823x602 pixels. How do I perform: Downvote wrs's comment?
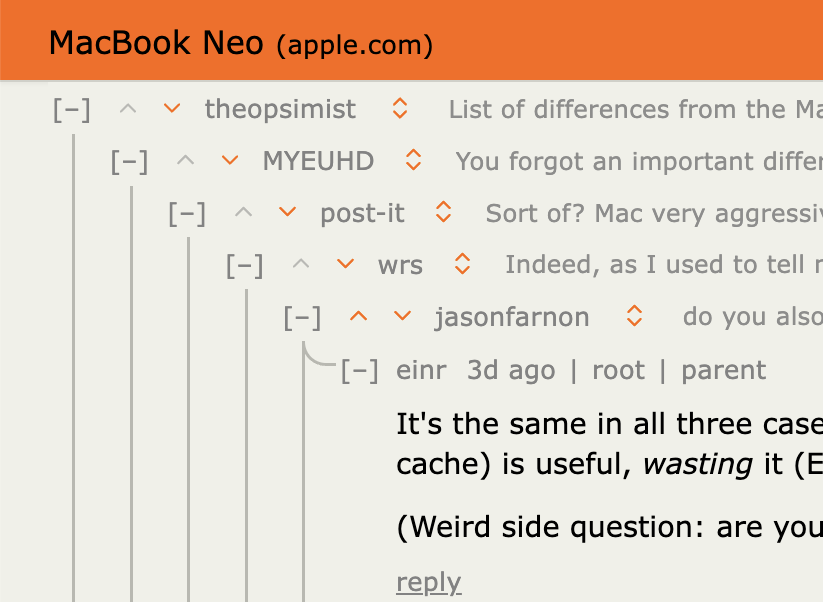tap(344, 265)
